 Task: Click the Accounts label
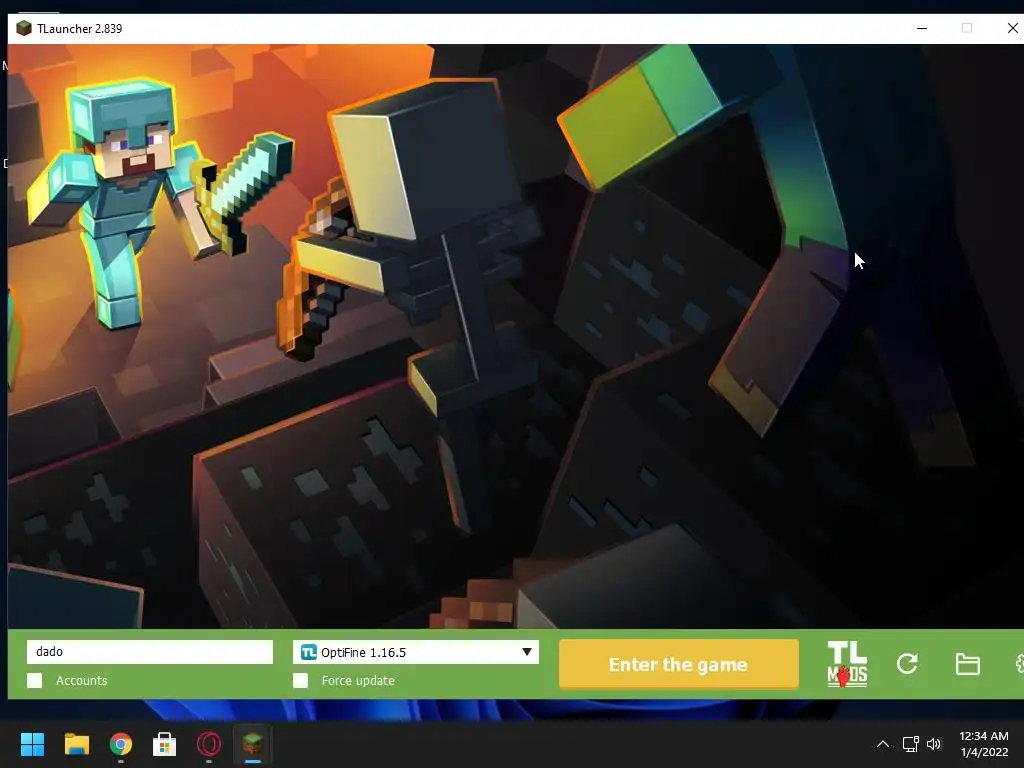point(82,680)
